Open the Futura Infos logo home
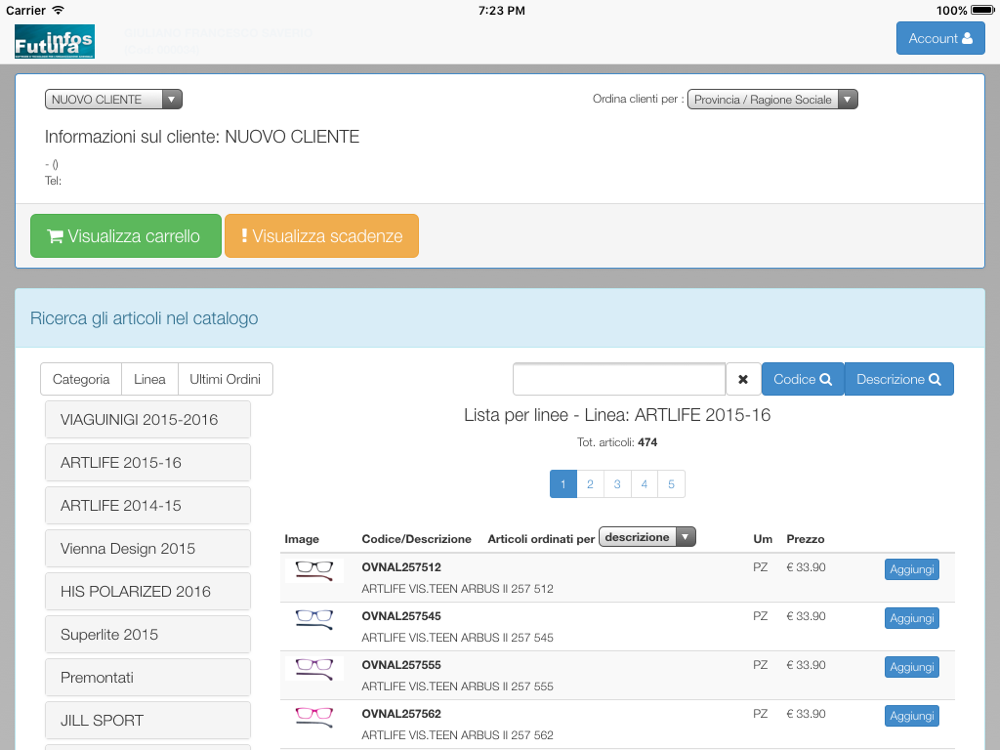The height and width of the screenshot is (750, 1000). (x=54, y=41)
